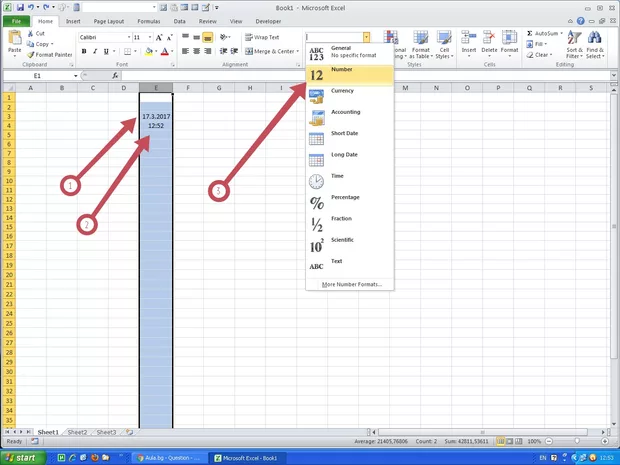Choose the Currency format option

coord(350,97)
